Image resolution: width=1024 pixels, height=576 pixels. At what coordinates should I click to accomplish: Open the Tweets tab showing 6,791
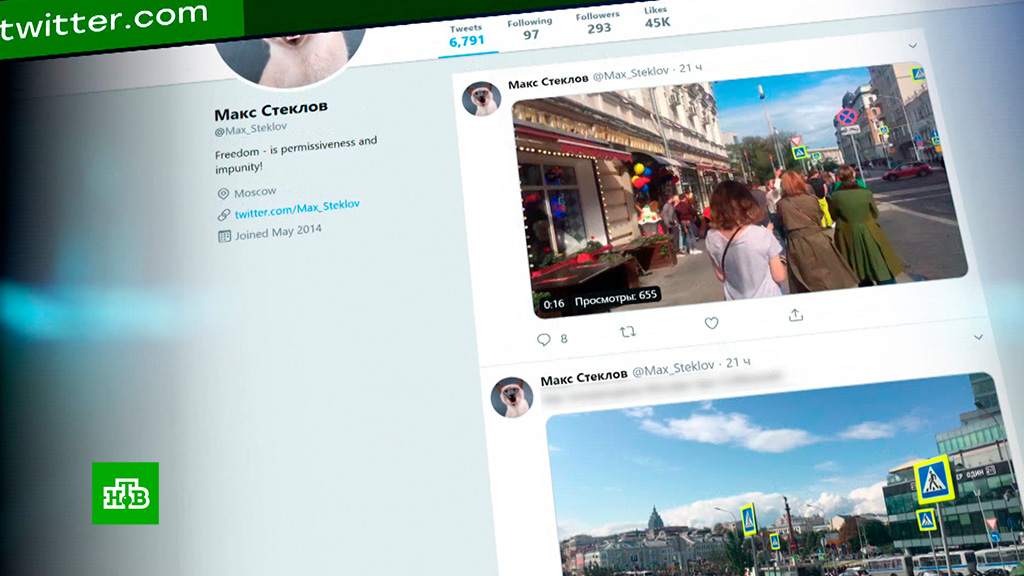pyautogui.click(x=466, y=36)
